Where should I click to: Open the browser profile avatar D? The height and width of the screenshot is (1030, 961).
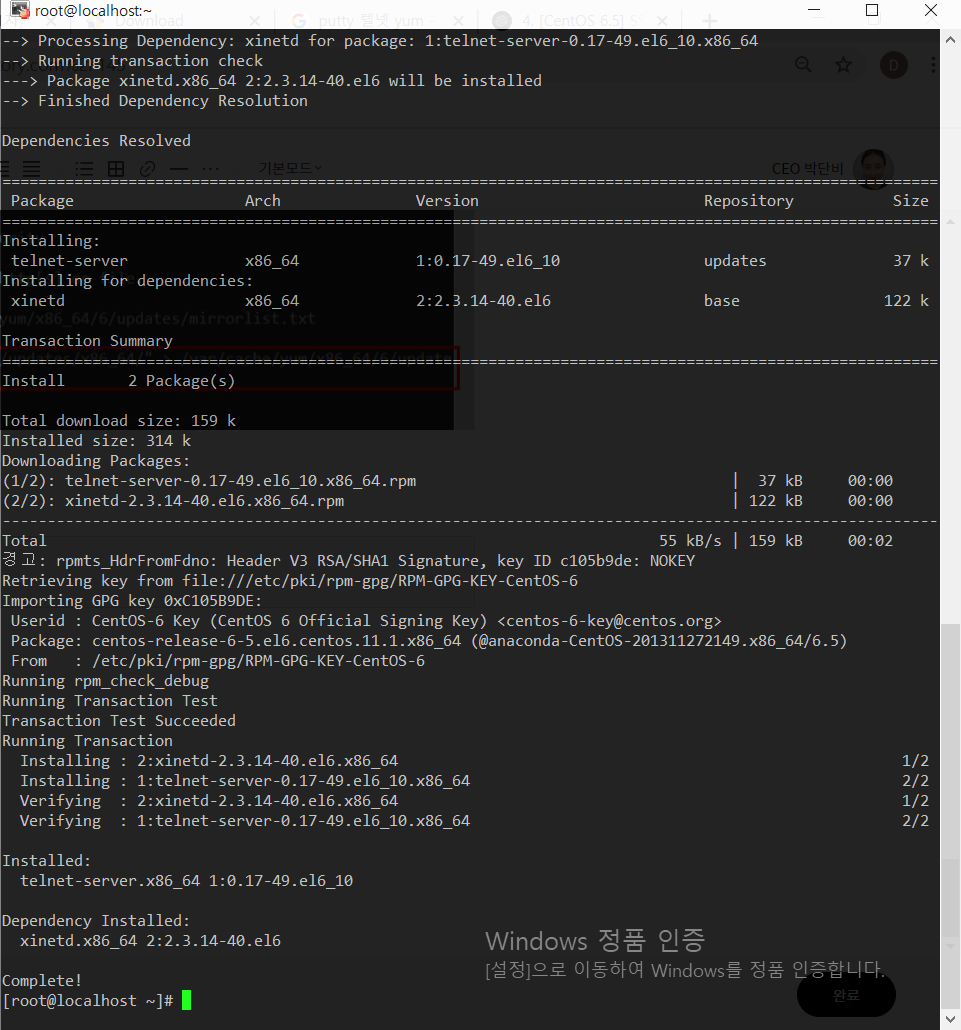pyautogui.click(x=893, y=65)
